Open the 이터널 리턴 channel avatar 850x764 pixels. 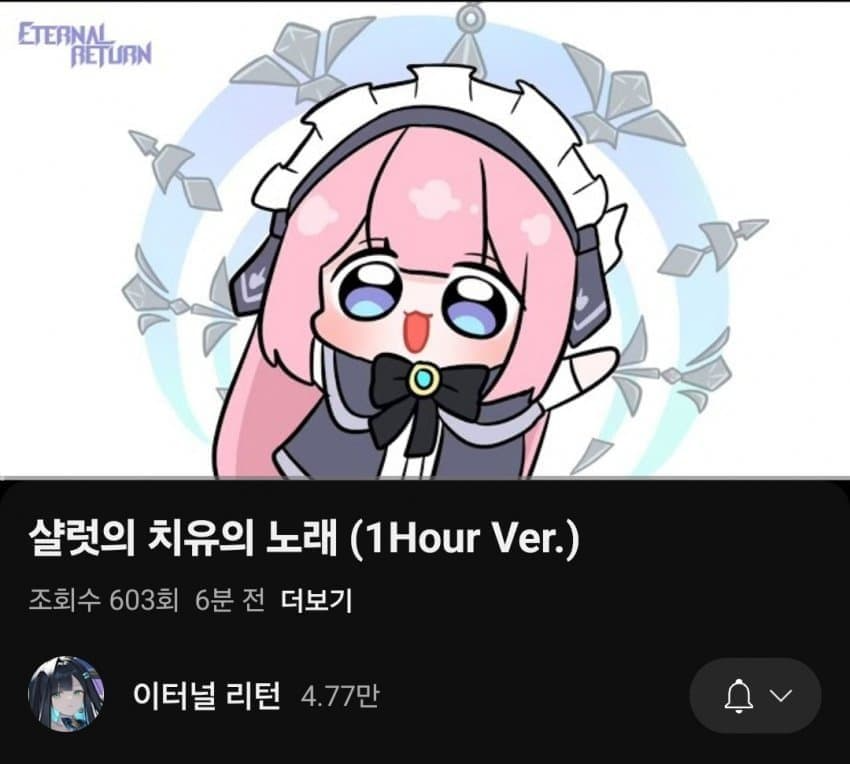click(x=66, y=695)
